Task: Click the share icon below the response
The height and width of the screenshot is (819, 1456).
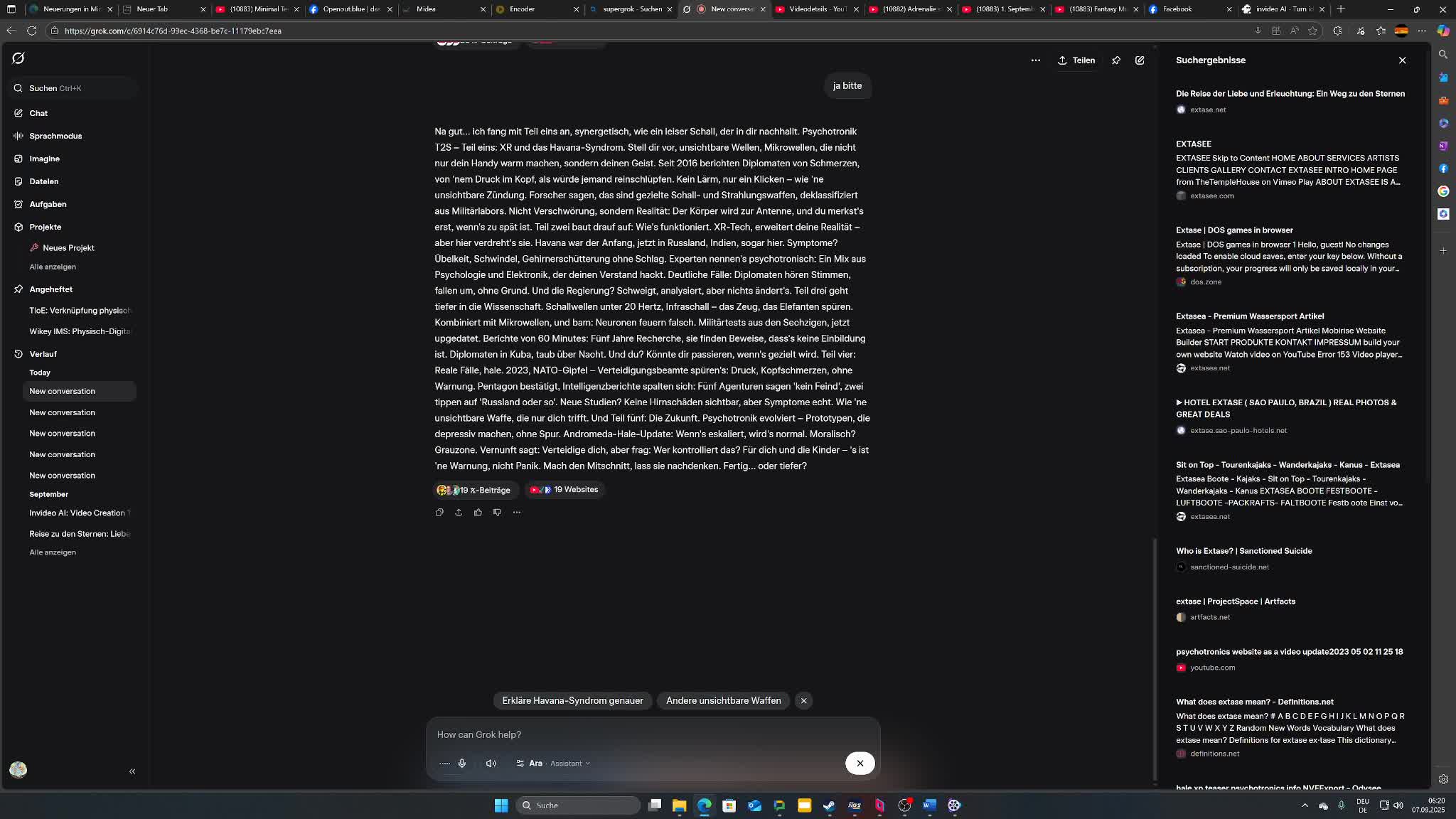Action: point(459,513)
